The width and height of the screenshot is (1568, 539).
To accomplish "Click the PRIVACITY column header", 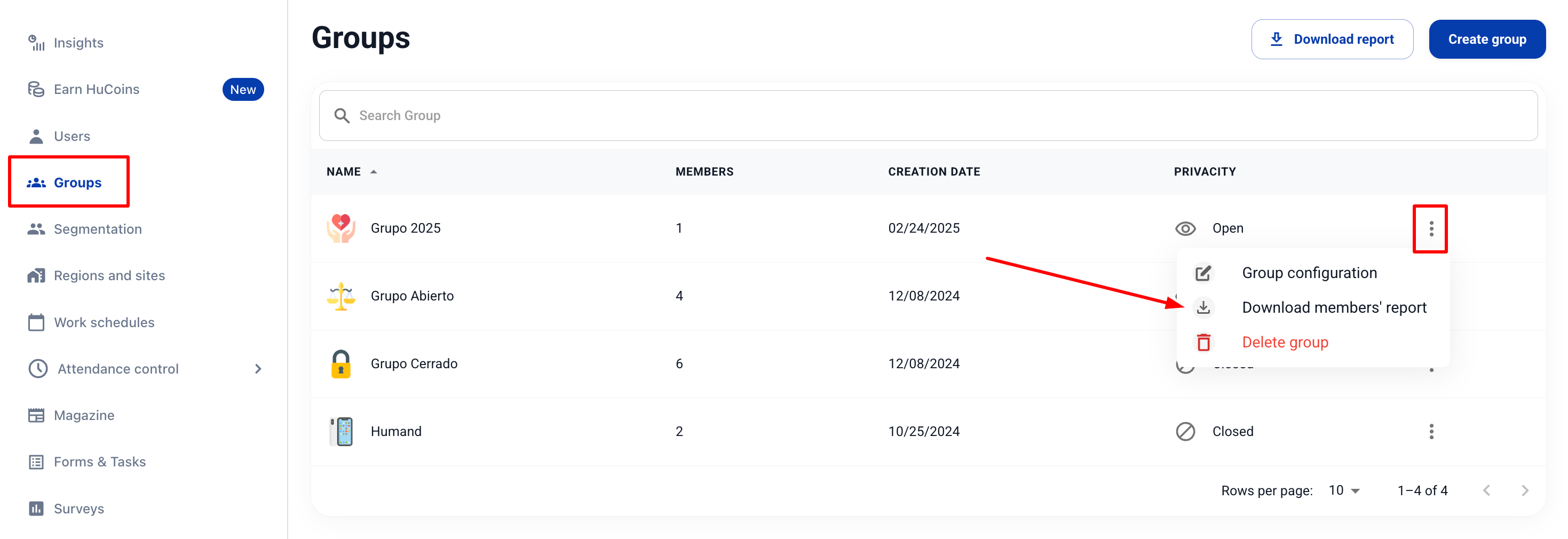I will (1204, 172).
